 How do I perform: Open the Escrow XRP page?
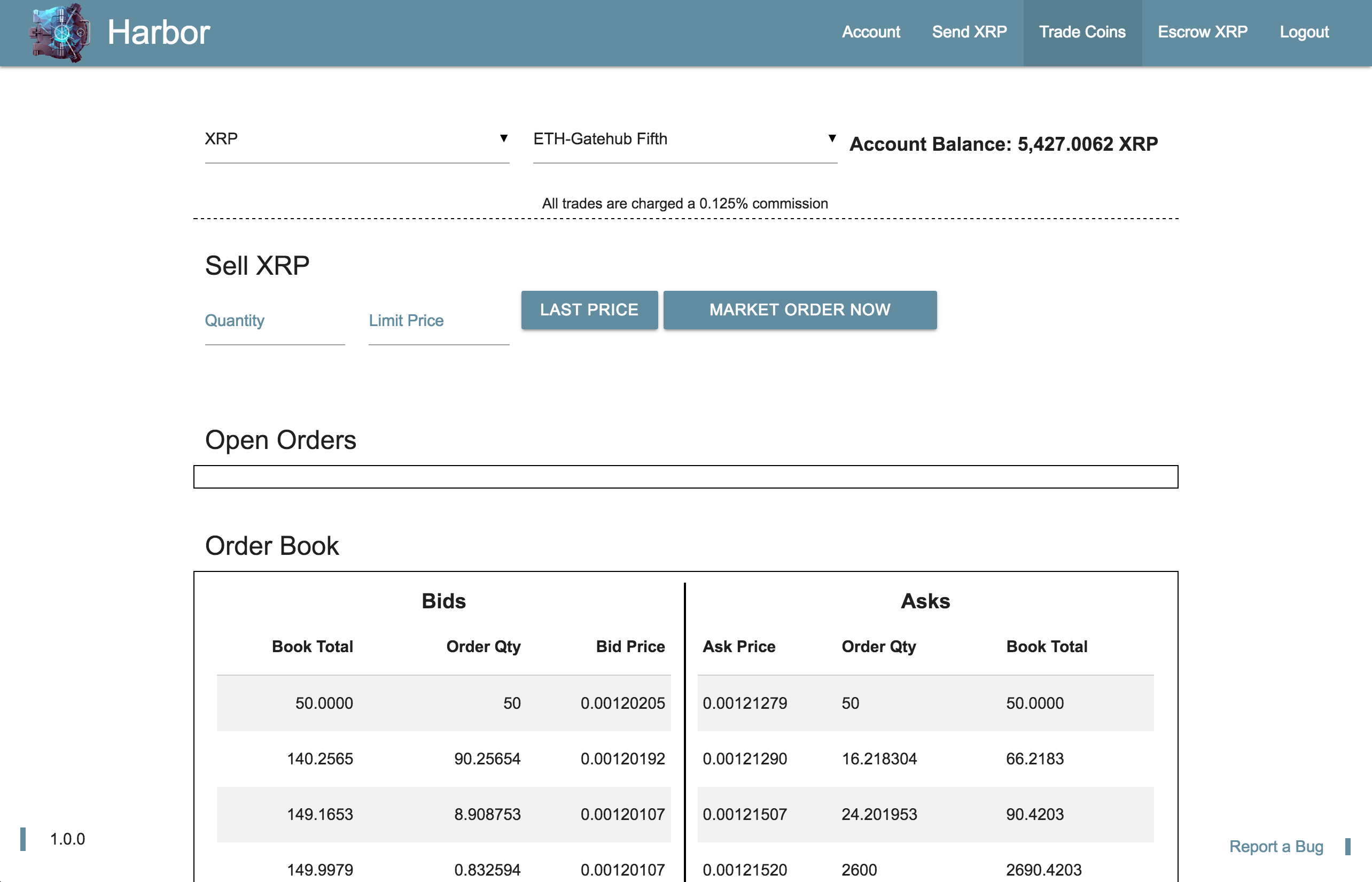point(1202,32)
